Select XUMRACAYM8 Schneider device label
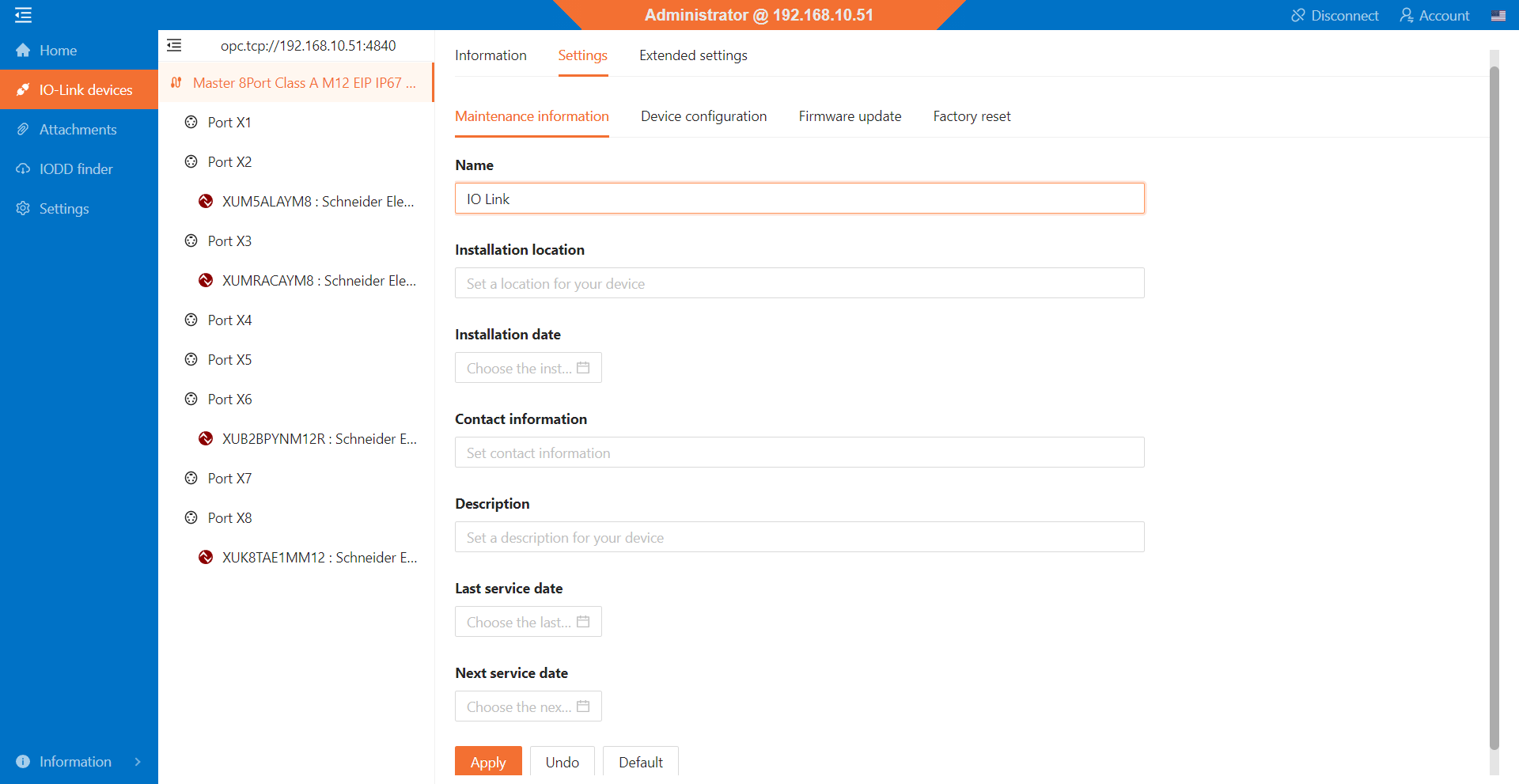1519x784 pixels. [x=319, y=281]
